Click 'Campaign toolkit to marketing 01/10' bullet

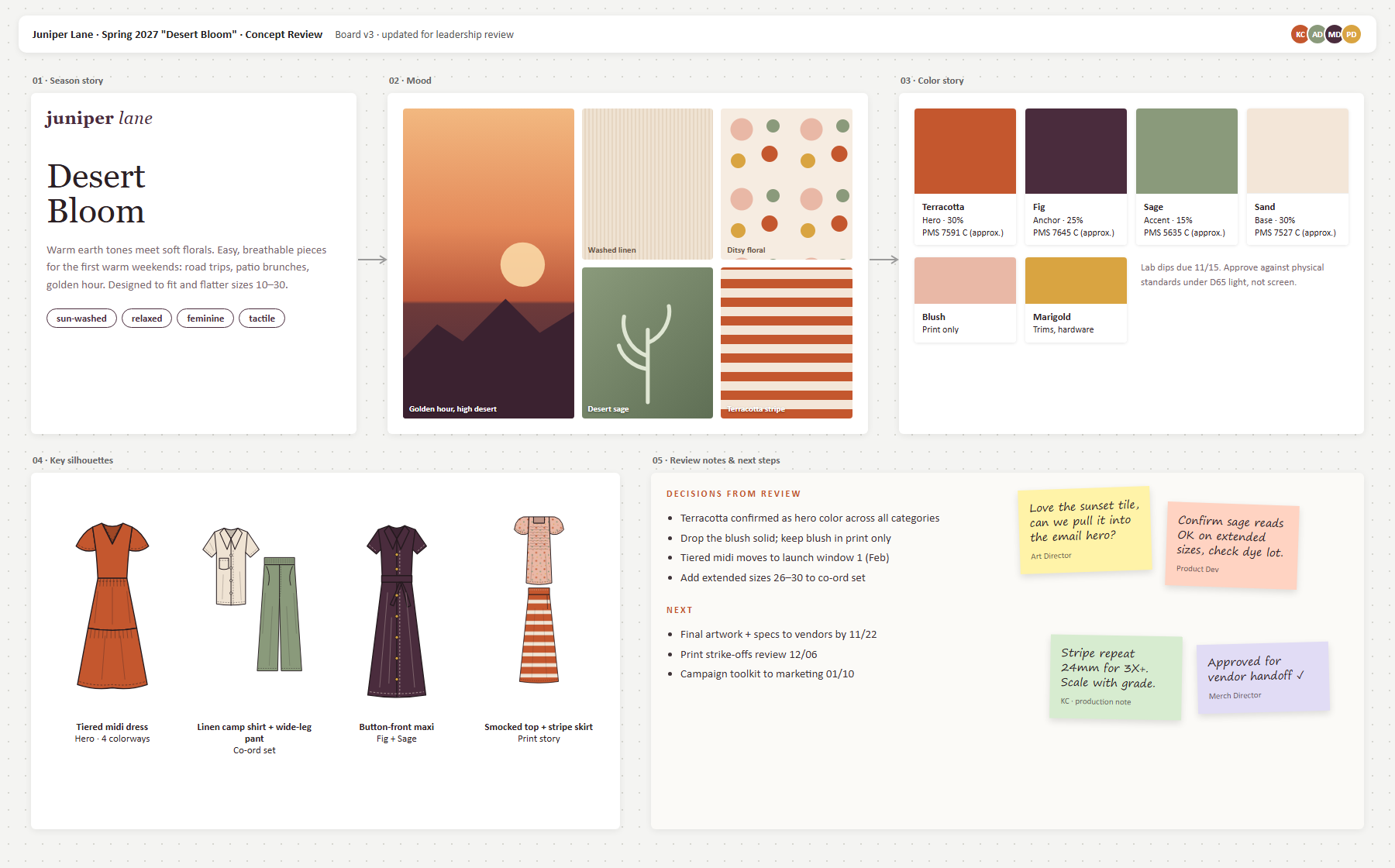(x=767, y=673)
